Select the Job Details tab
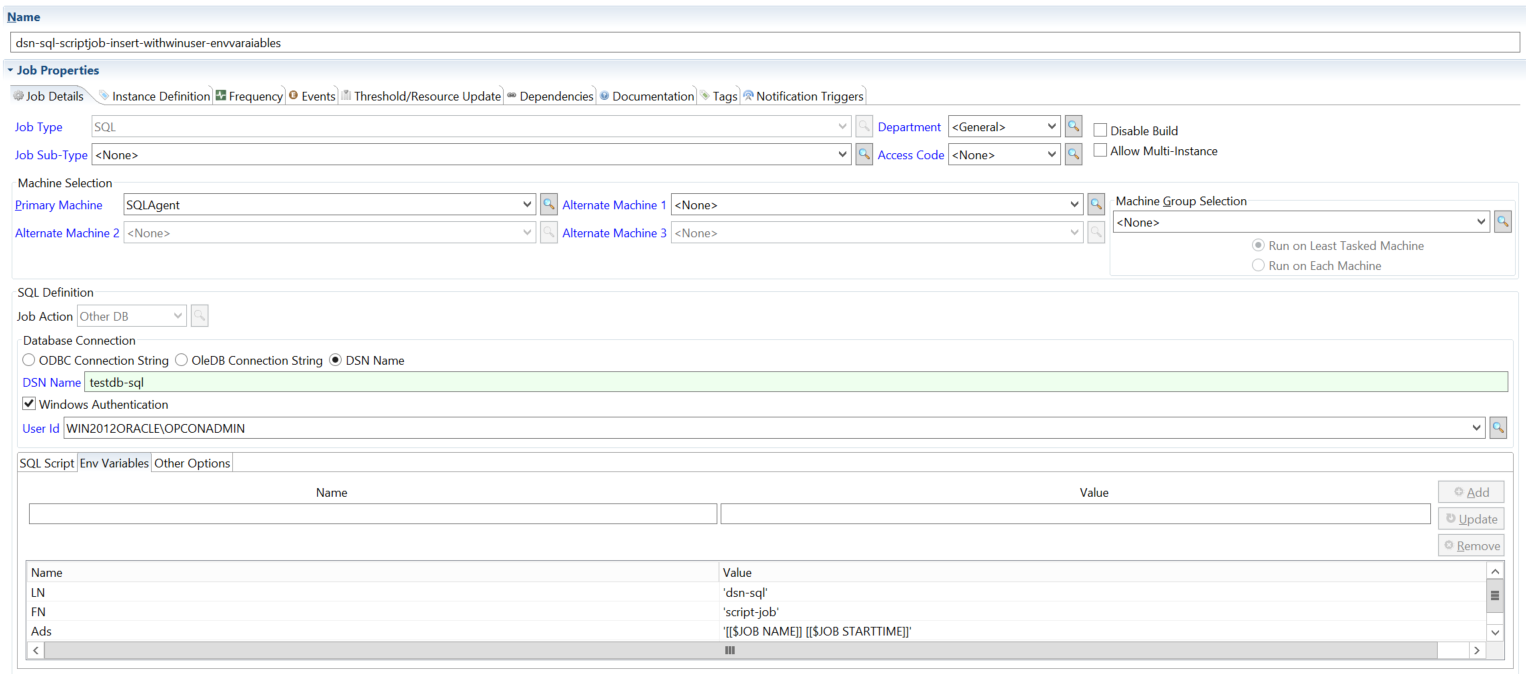Image resolution: width=1526 pixels, height=674 pixels. click(x=48, y=96)
